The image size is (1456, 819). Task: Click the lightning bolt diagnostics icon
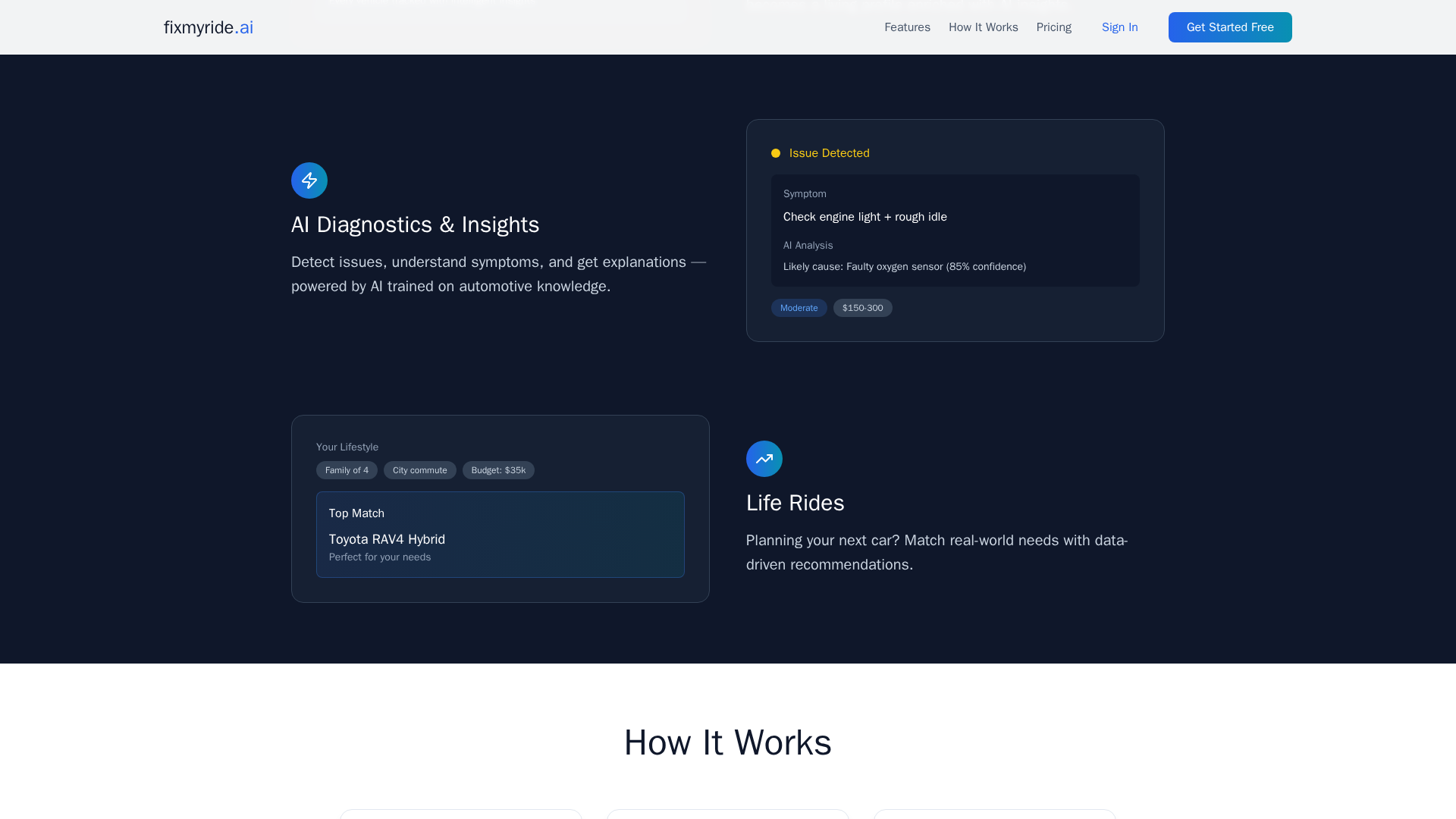[309, 180]
